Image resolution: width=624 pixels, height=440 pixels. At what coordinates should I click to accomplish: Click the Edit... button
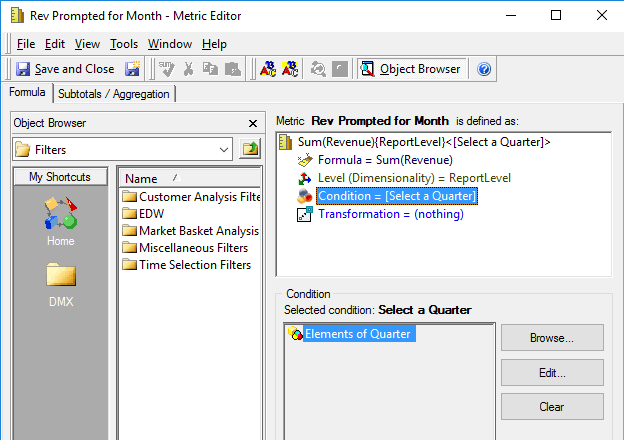pos(551,373)
